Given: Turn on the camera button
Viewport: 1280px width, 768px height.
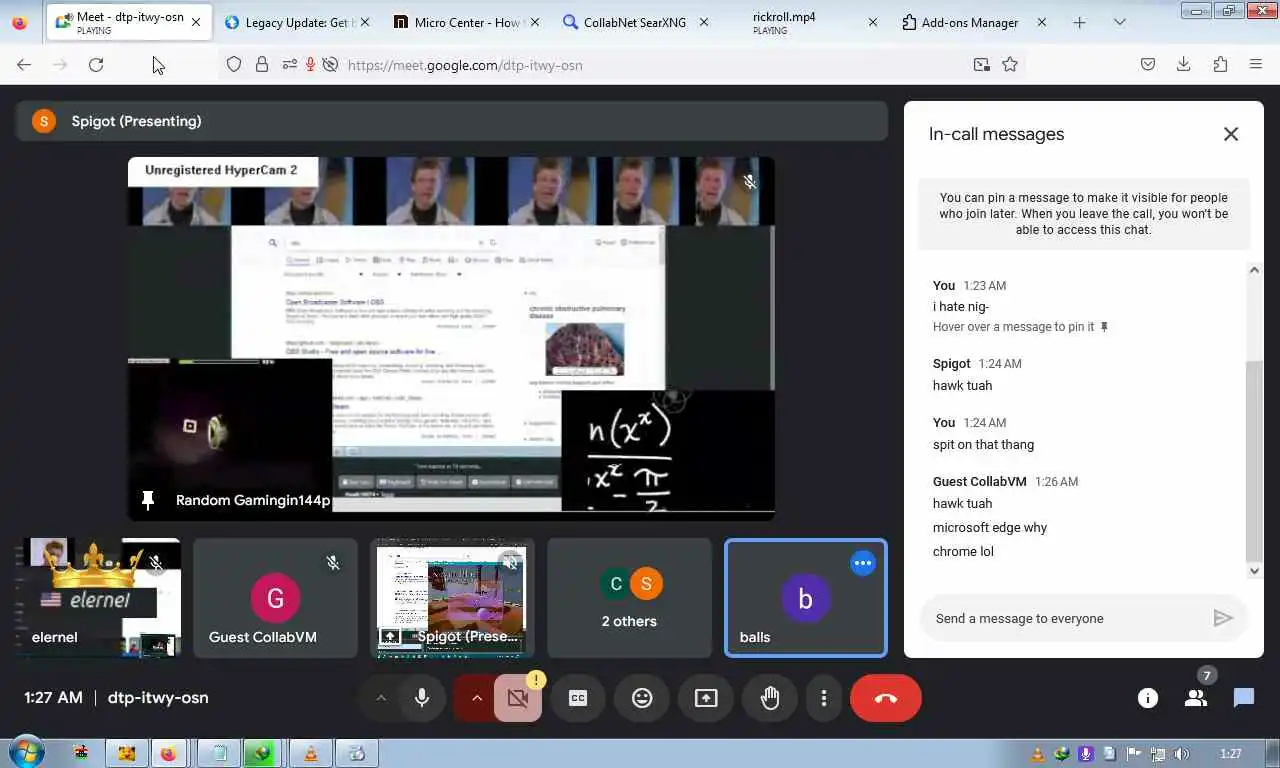Looking at the screenshot, I should click(x=518, y=698).
